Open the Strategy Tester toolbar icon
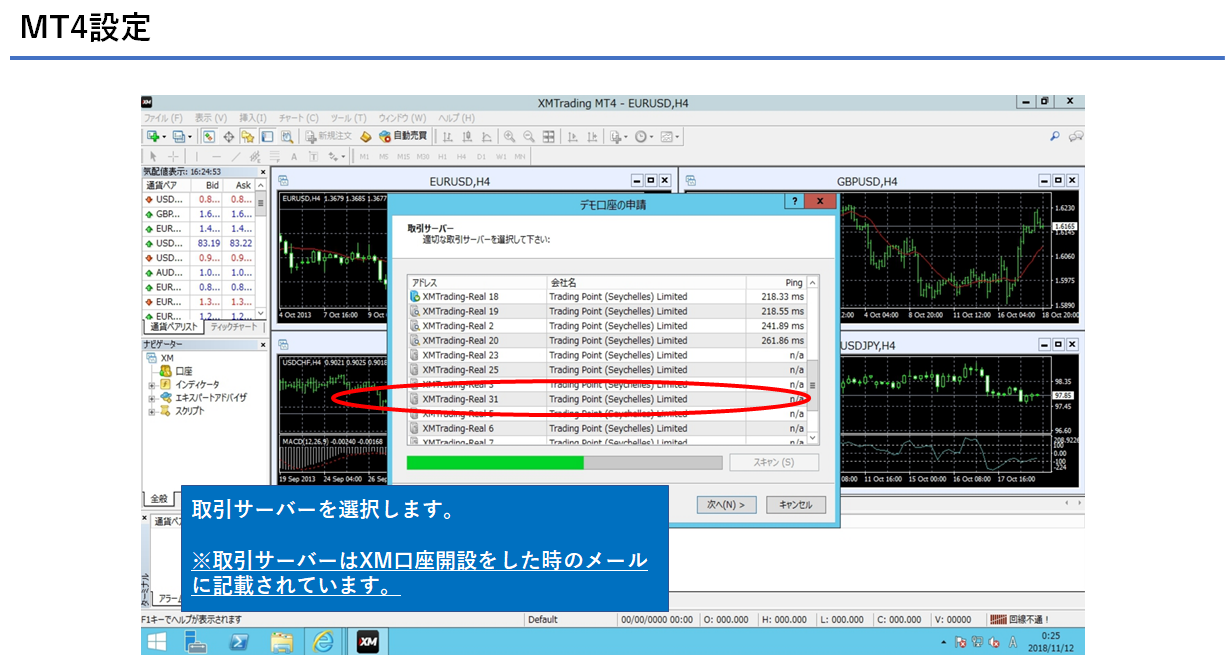The height and width of the screenshot is (655, 1227). point(287,136)
